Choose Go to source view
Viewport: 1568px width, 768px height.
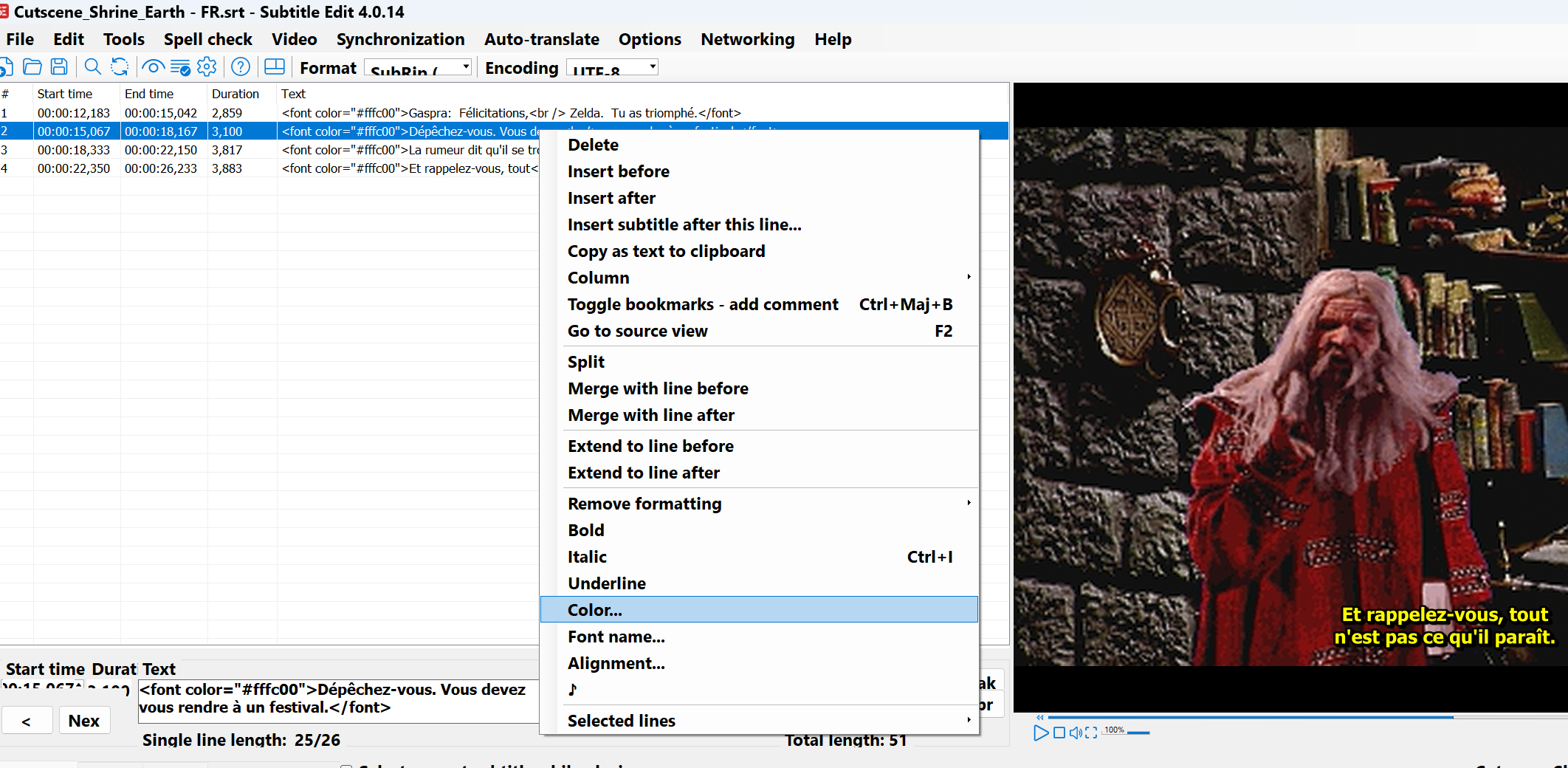[x=759, y=331]
